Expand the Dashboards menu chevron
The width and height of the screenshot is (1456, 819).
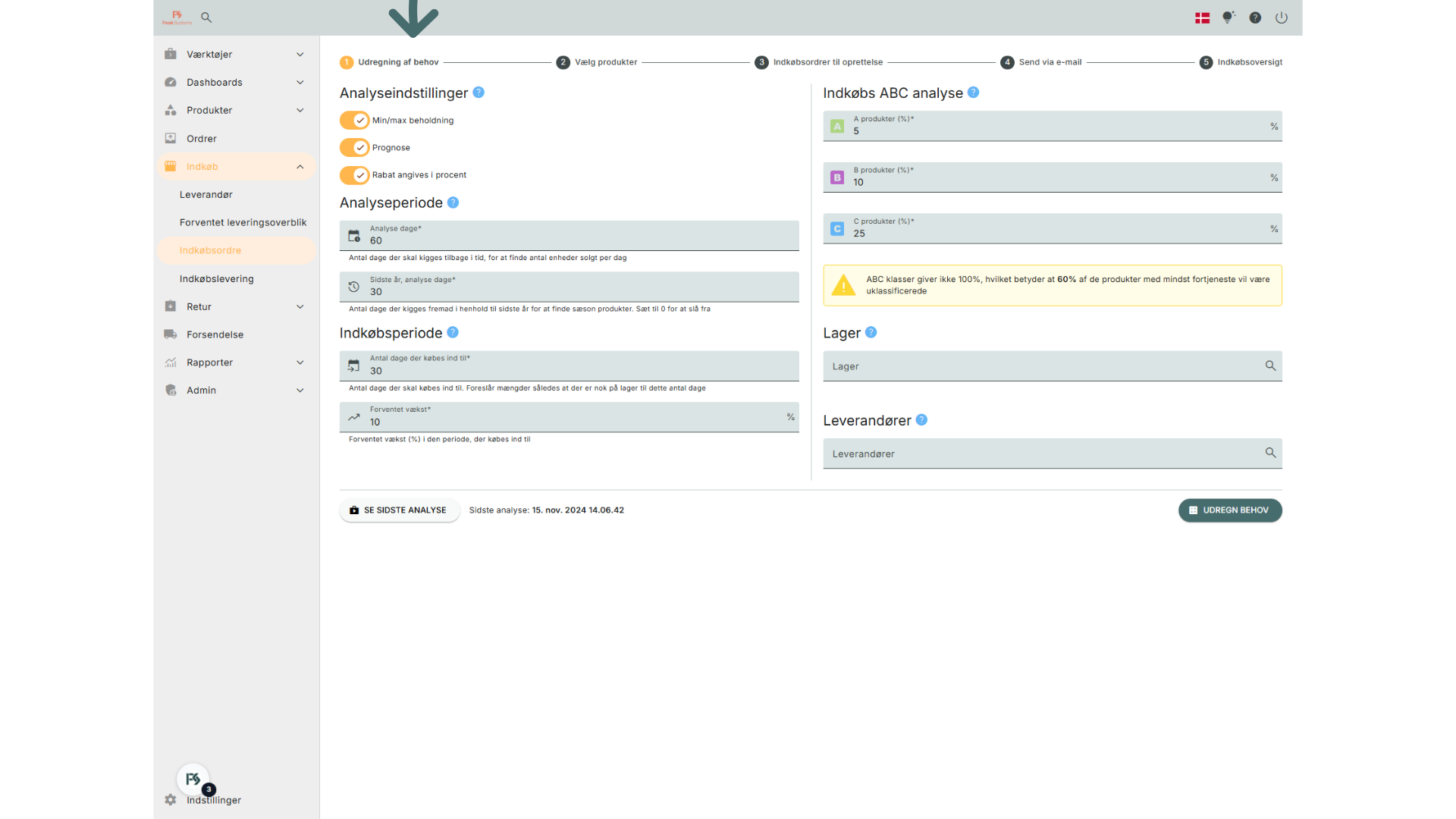[x=300, y=83]
